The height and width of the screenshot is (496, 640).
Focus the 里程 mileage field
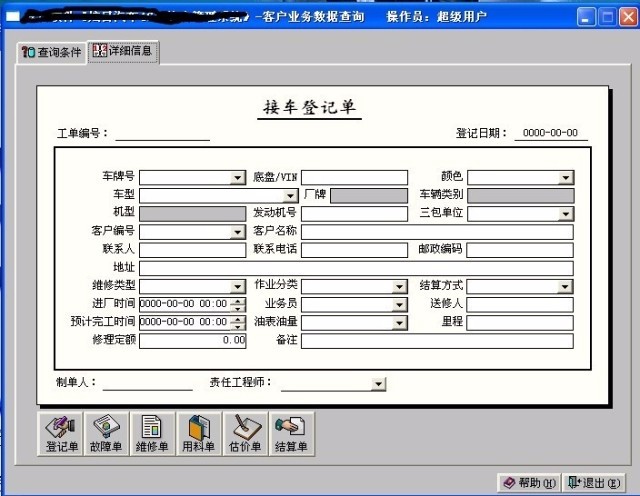pyautogui.click(x=520, y=323)
